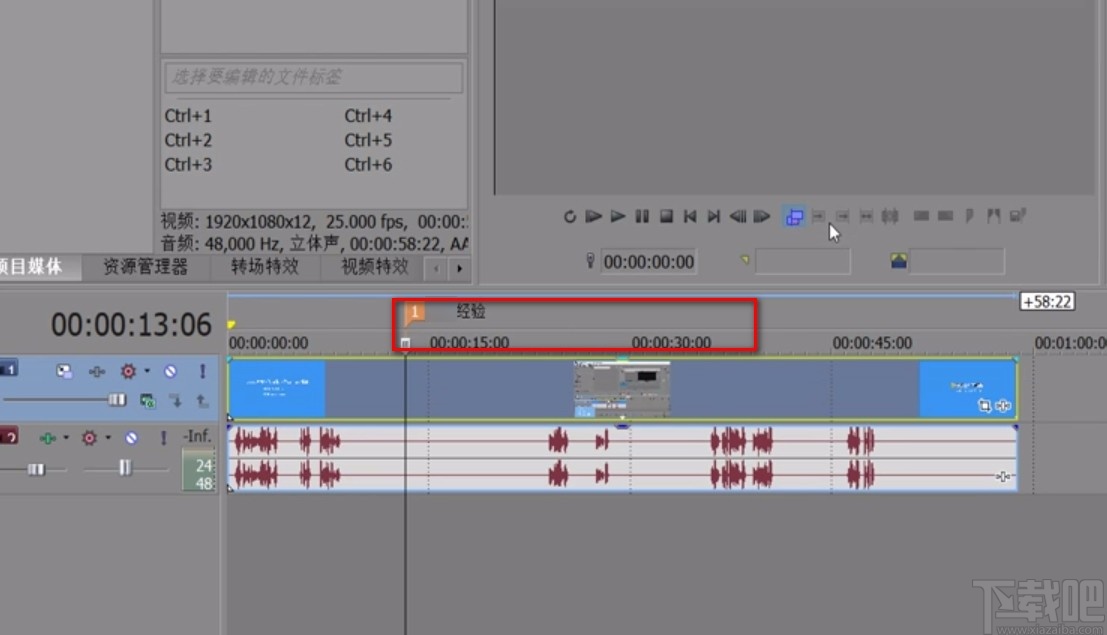Switch to the 视频特效 tab
1107x635 pixels.
pyautogui.click(x=375, y=267)
